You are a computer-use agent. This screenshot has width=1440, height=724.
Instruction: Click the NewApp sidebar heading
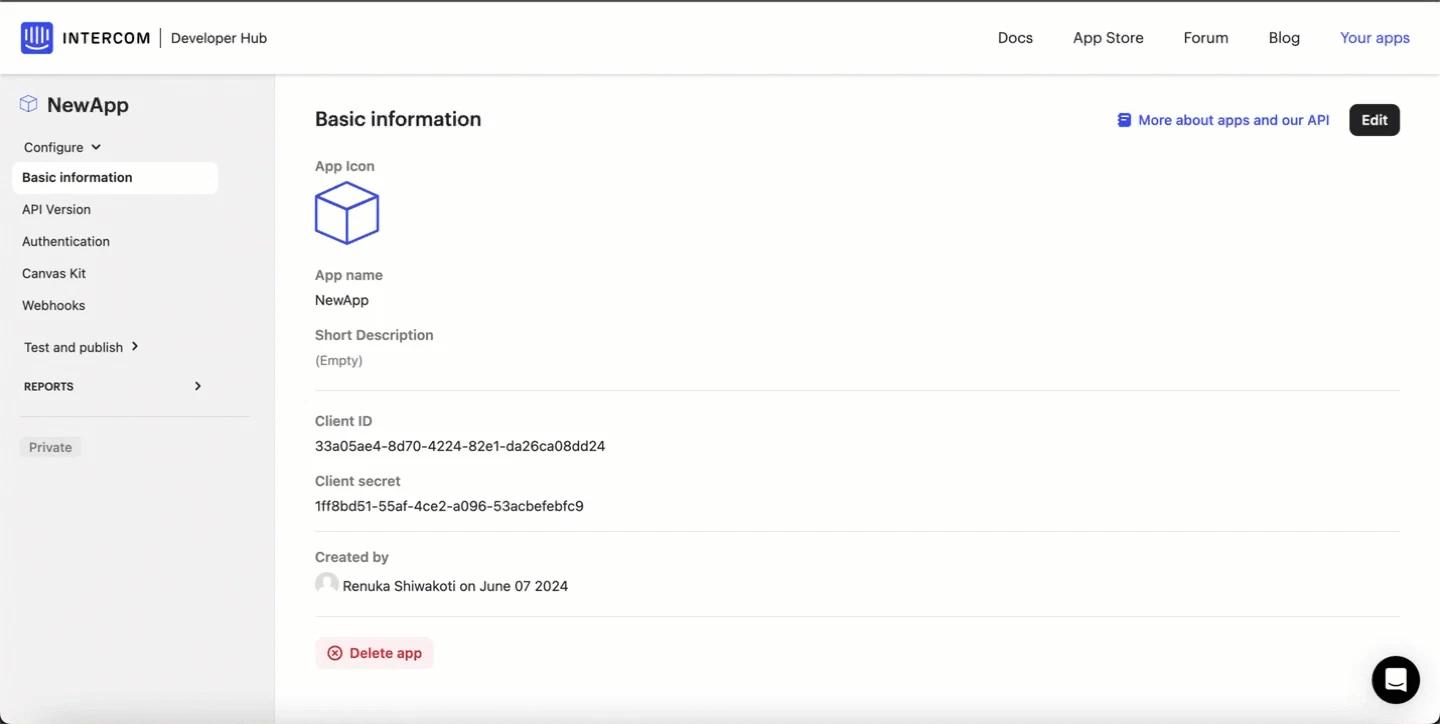tap(88, 105)
